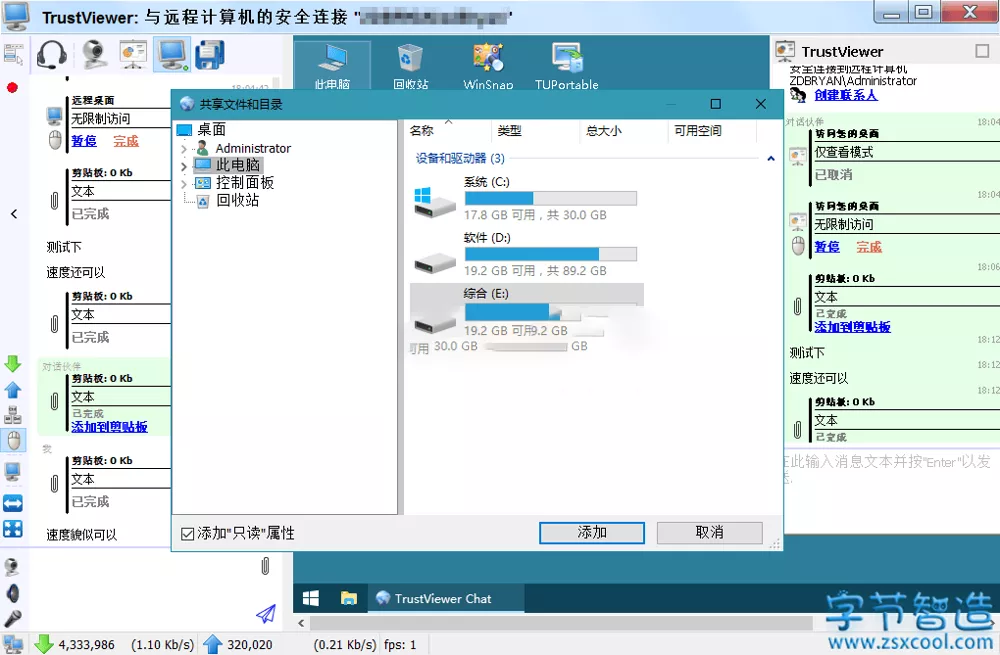
Task: Select the 综合 (E:) drive
Action: click(526, 311)
